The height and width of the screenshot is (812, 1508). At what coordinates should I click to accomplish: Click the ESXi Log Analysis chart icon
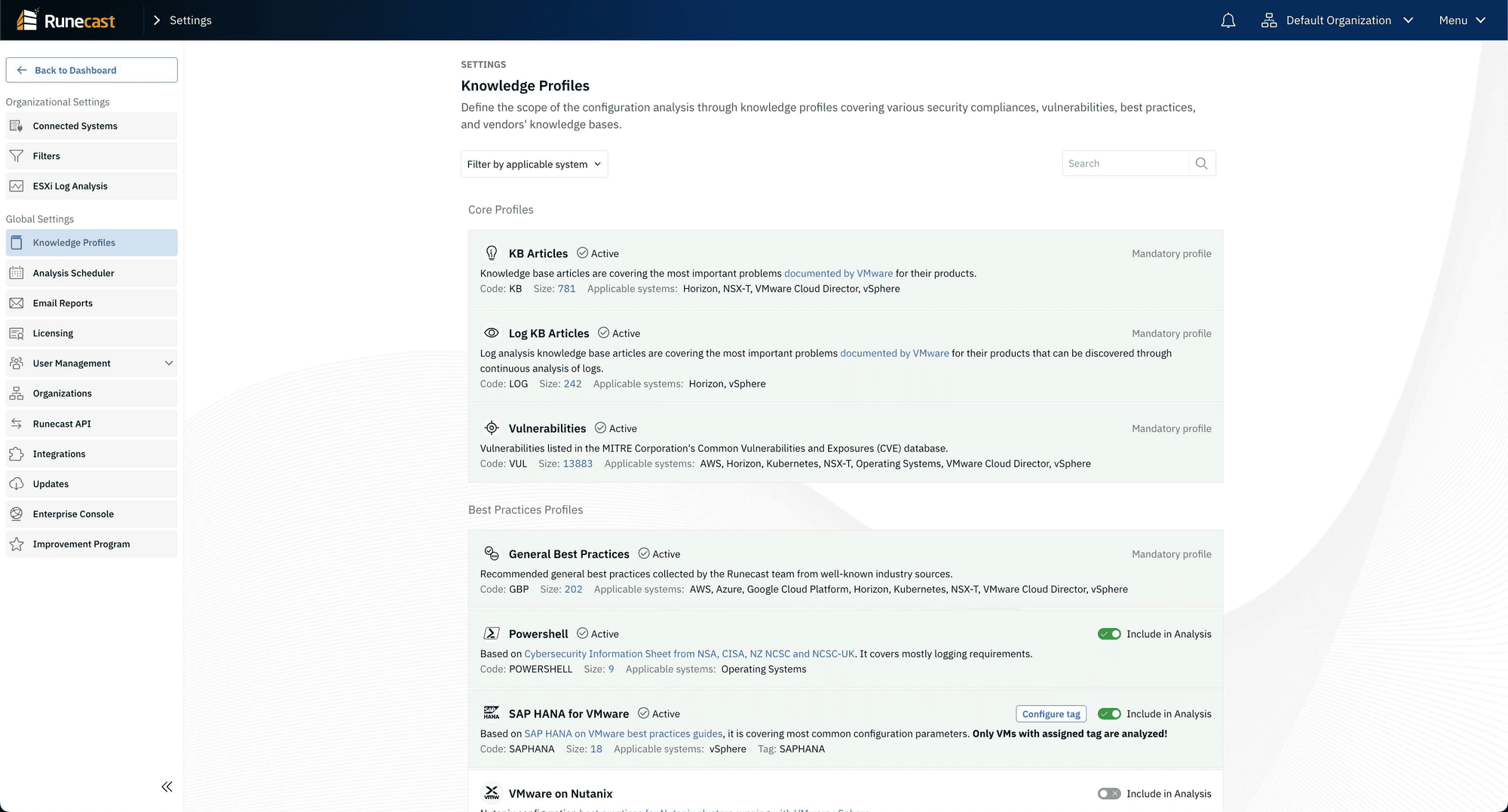pyautogui.click(x=17, y=186)
